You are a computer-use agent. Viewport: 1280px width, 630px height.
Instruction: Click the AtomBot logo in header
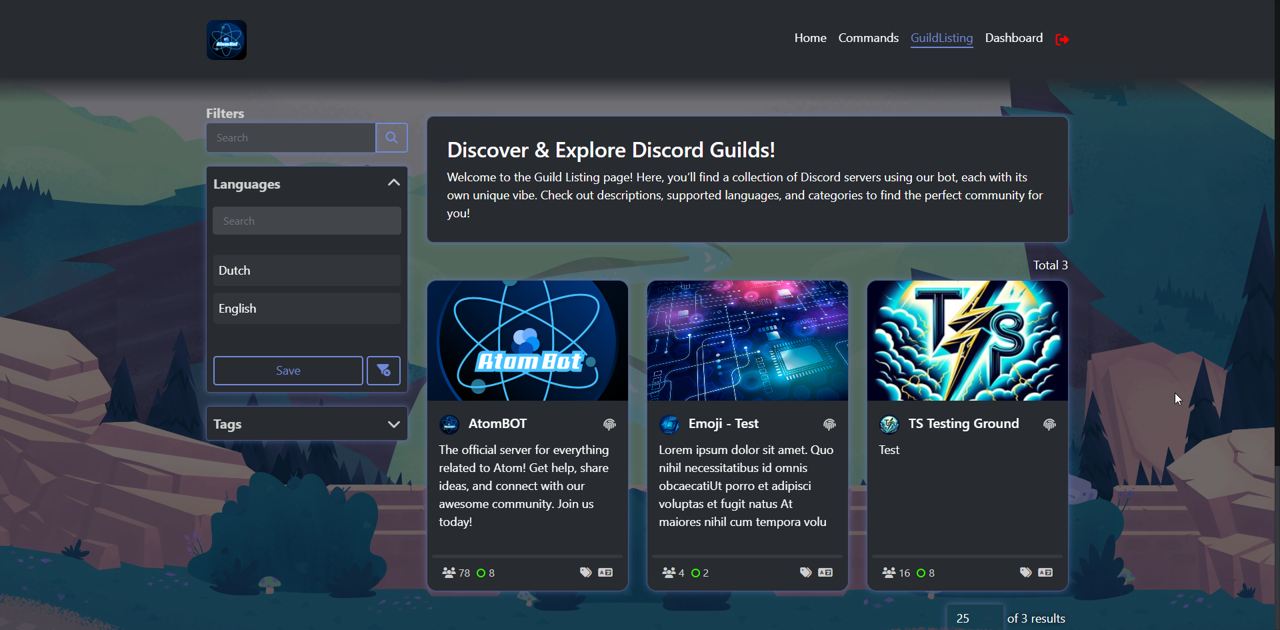227,40
